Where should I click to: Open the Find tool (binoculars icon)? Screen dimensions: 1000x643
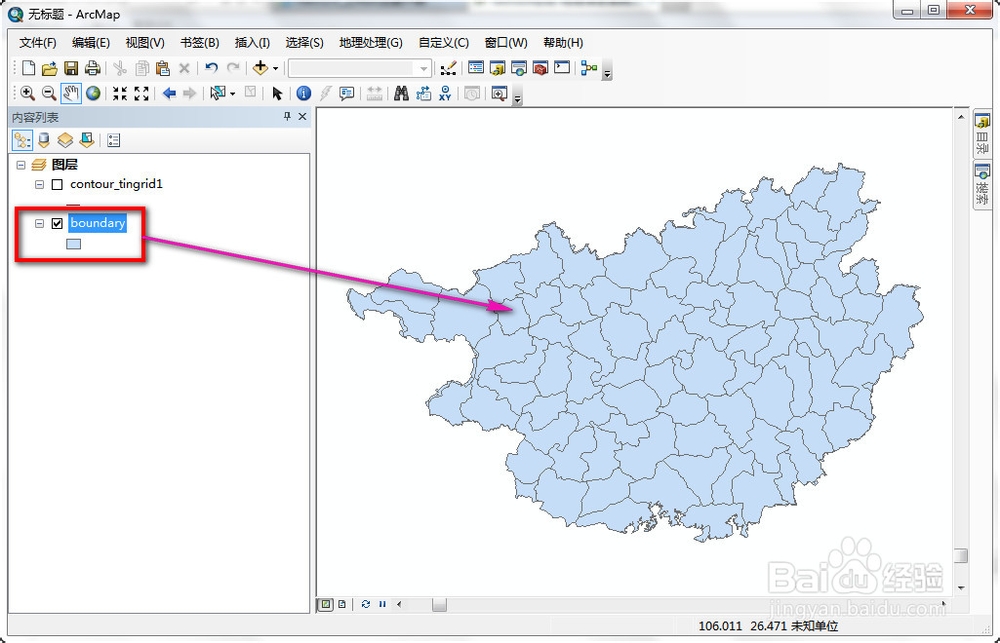click(x=400, y=93)
